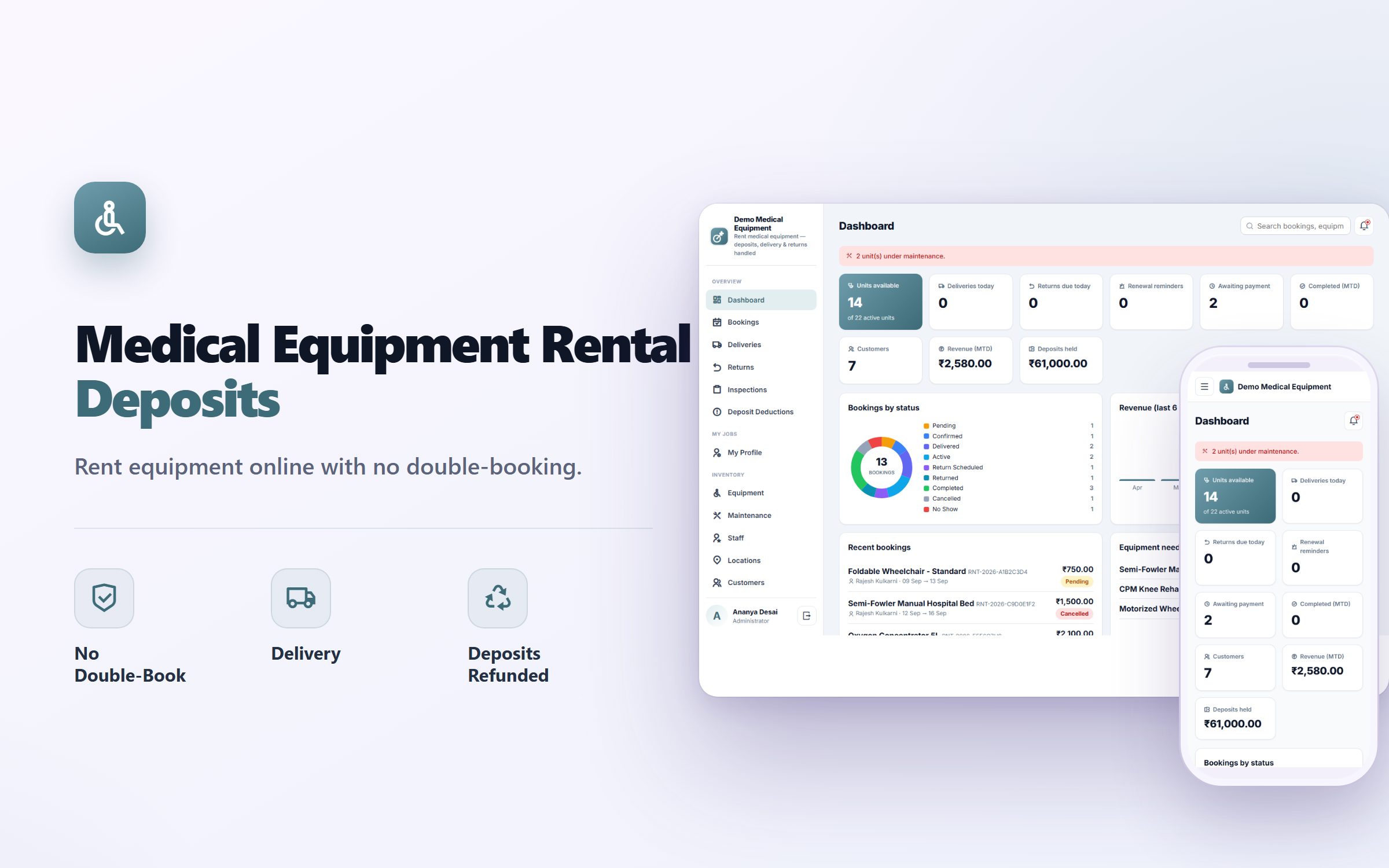Open the Semi-Fowler Manual Hospital Bed booking
1389x868 pixels.
(x=971, y=608)
